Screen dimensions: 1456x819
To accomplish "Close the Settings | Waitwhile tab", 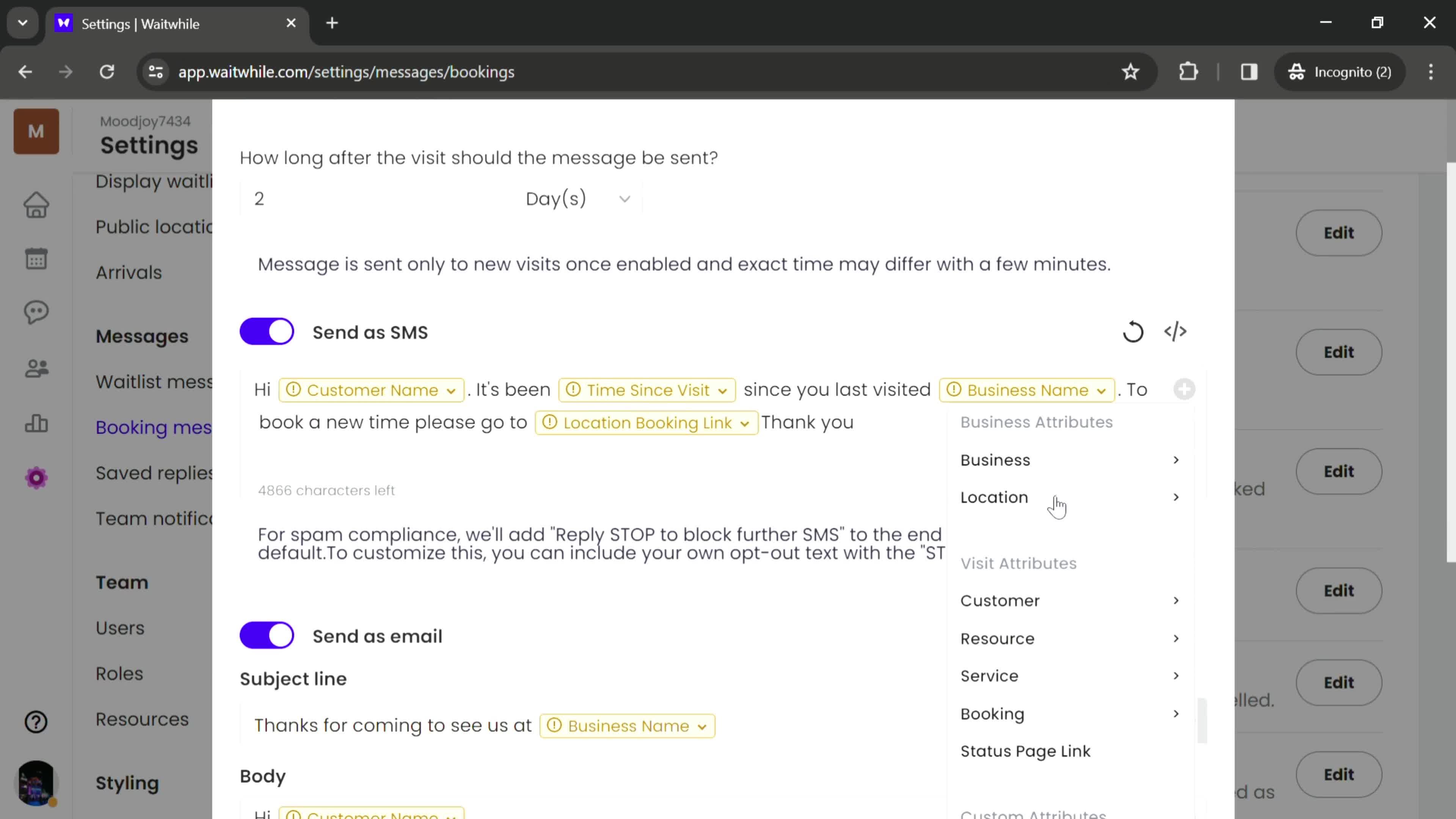I will pos(291,23).
